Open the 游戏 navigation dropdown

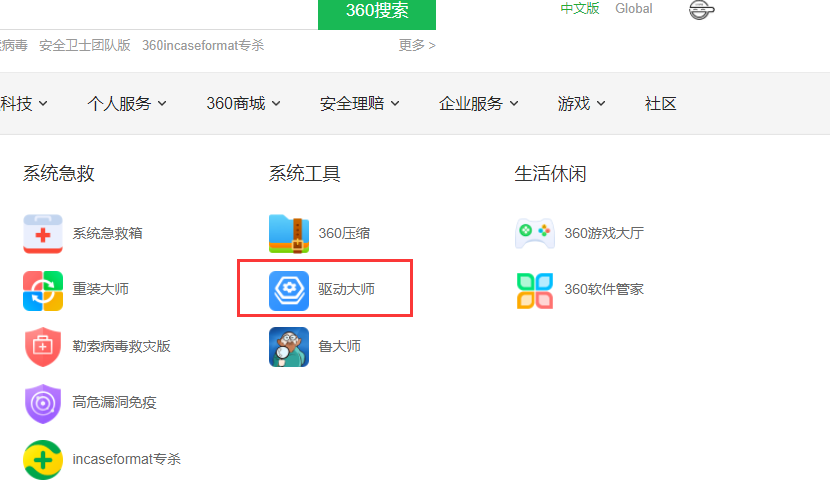coord(581,103)
